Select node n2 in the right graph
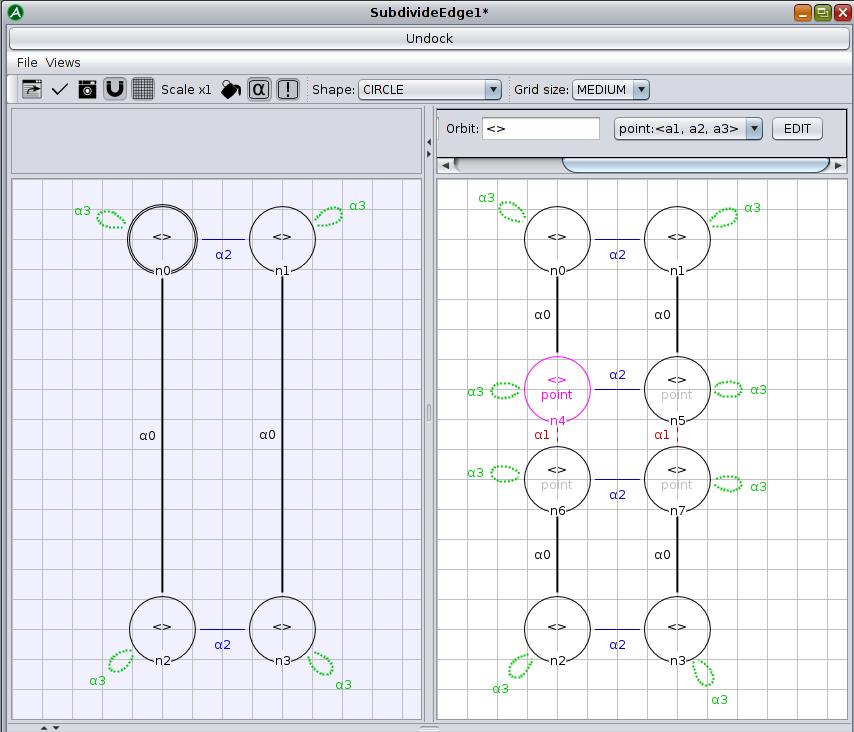The image size is (854, 732). click(557, 629)
